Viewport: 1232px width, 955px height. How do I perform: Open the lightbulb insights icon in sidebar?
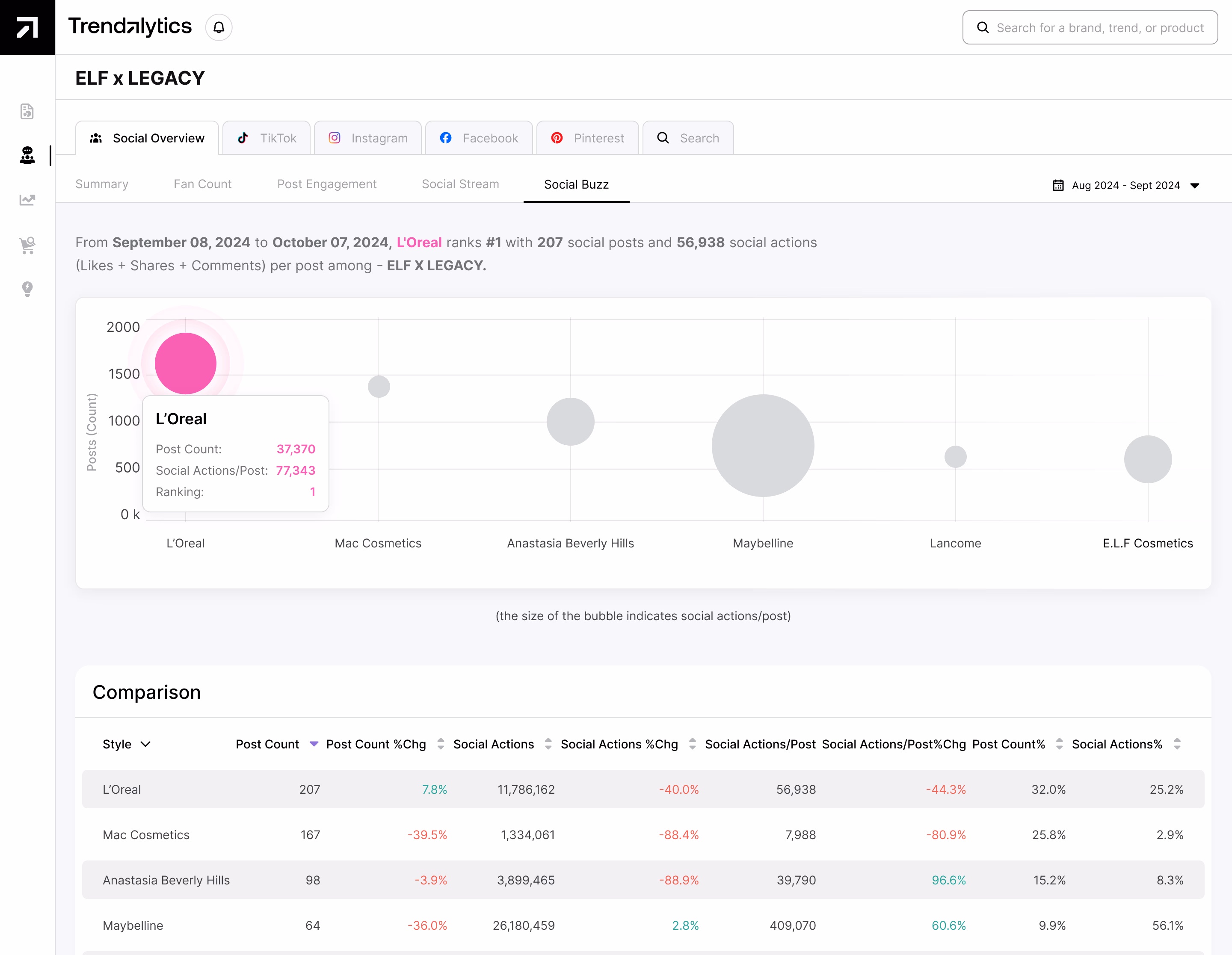[x=27, y=289]
